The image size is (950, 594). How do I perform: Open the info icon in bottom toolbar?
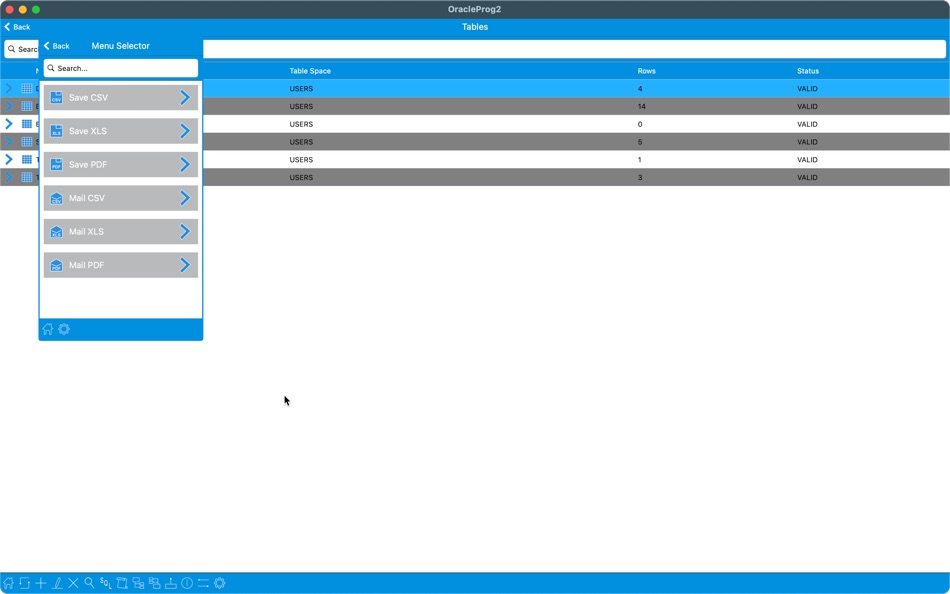[187, 583]
